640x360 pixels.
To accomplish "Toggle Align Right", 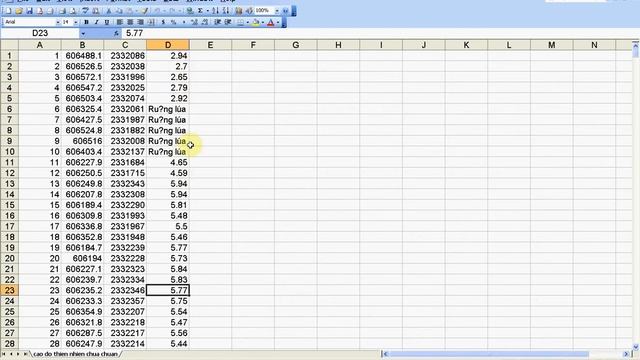I will pyautogui.click(x=140, y=22).
